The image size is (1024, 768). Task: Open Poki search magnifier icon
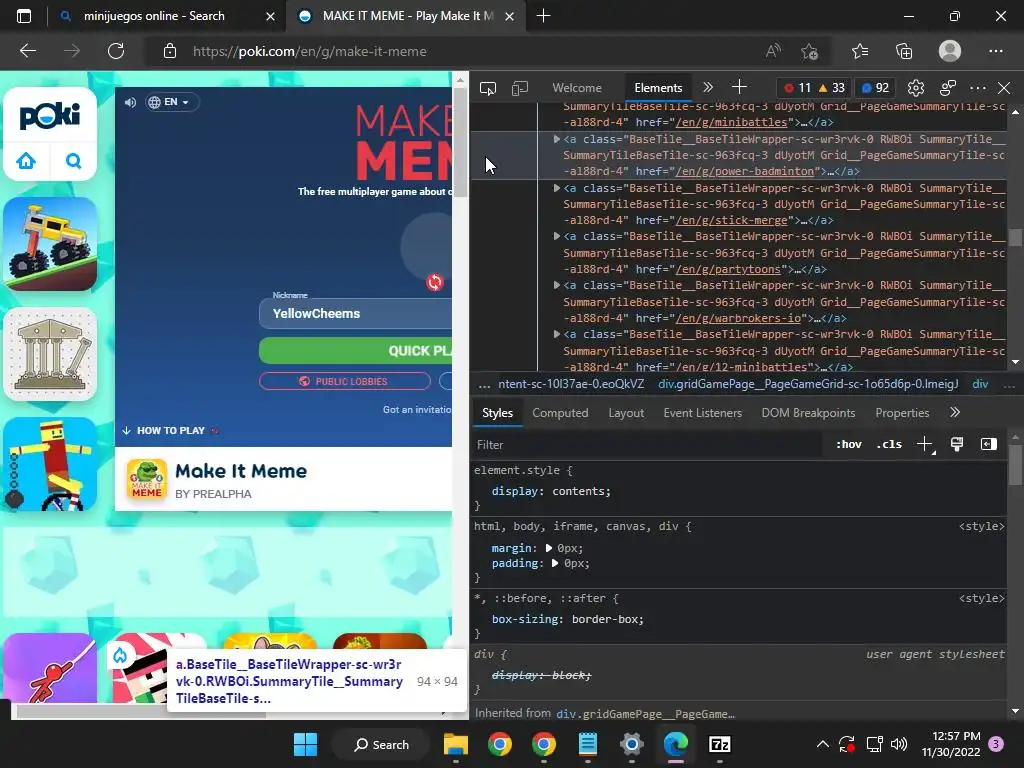point(74,161)
